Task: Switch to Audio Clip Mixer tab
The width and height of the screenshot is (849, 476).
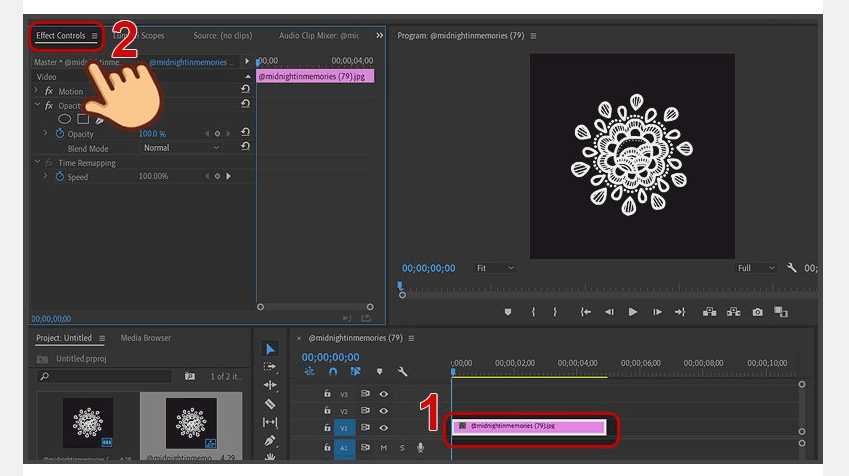Action: [319, 35]
